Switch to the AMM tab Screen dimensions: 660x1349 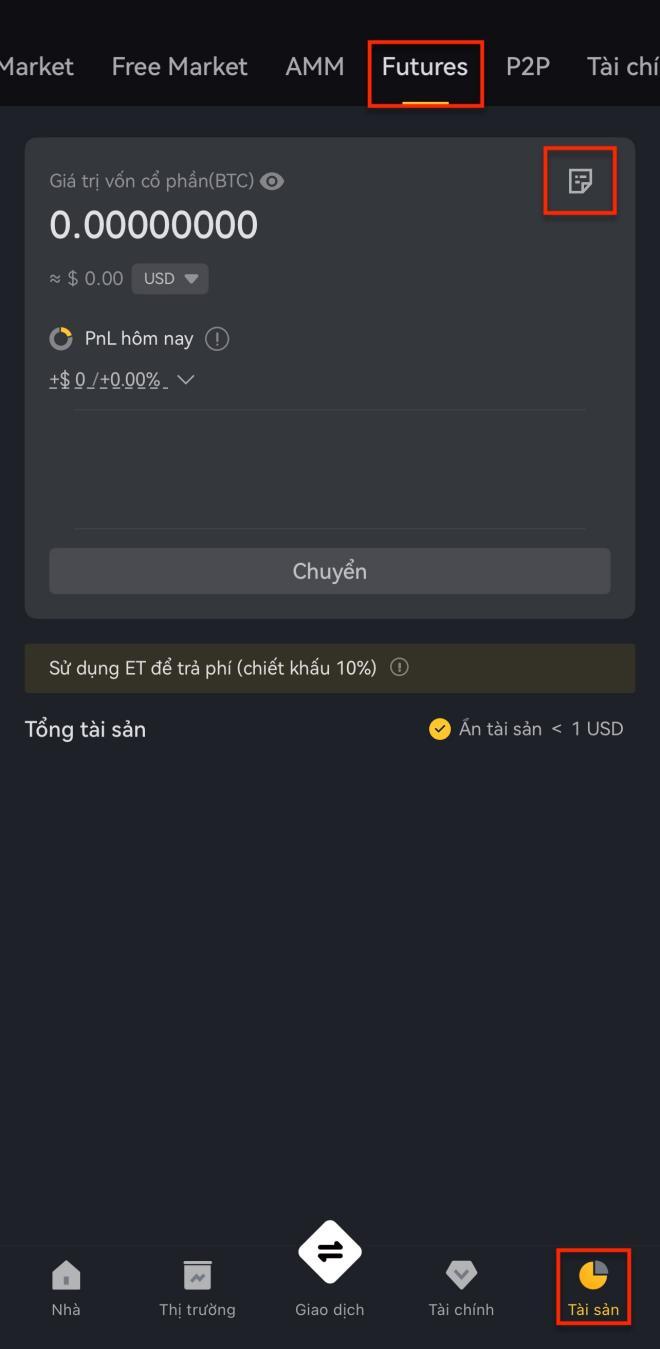coord(315,67)
